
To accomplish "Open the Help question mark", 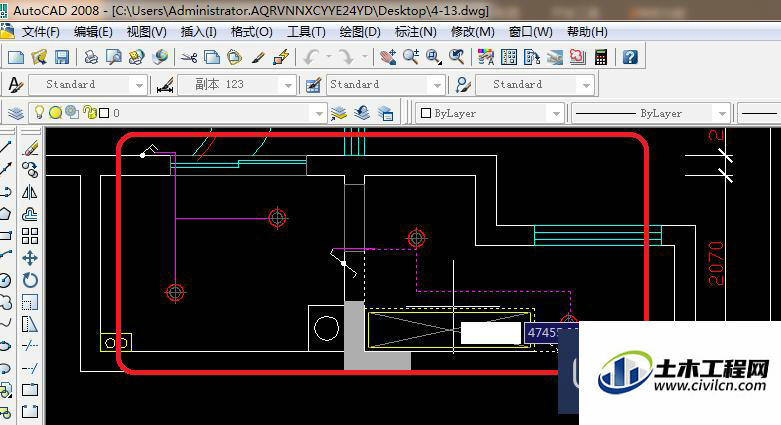I will [630, 57].
